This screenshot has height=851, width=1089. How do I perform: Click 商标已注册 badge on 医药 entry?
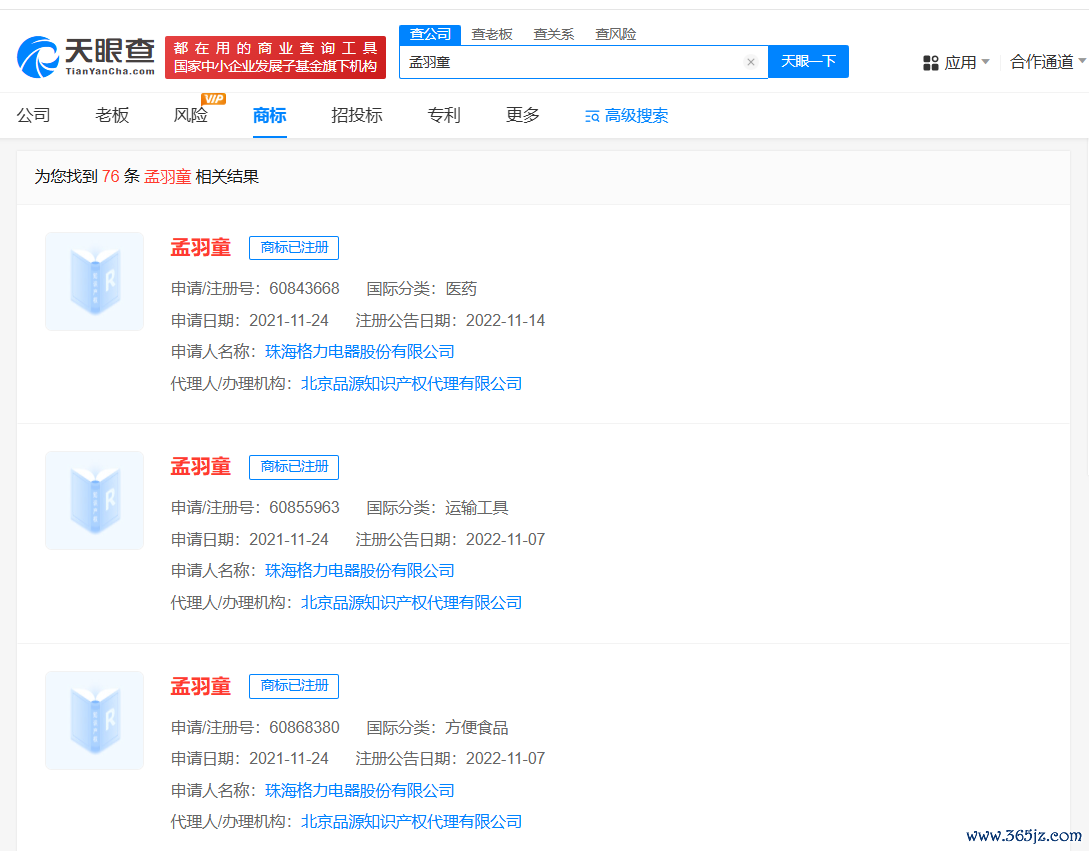(294, 247)
